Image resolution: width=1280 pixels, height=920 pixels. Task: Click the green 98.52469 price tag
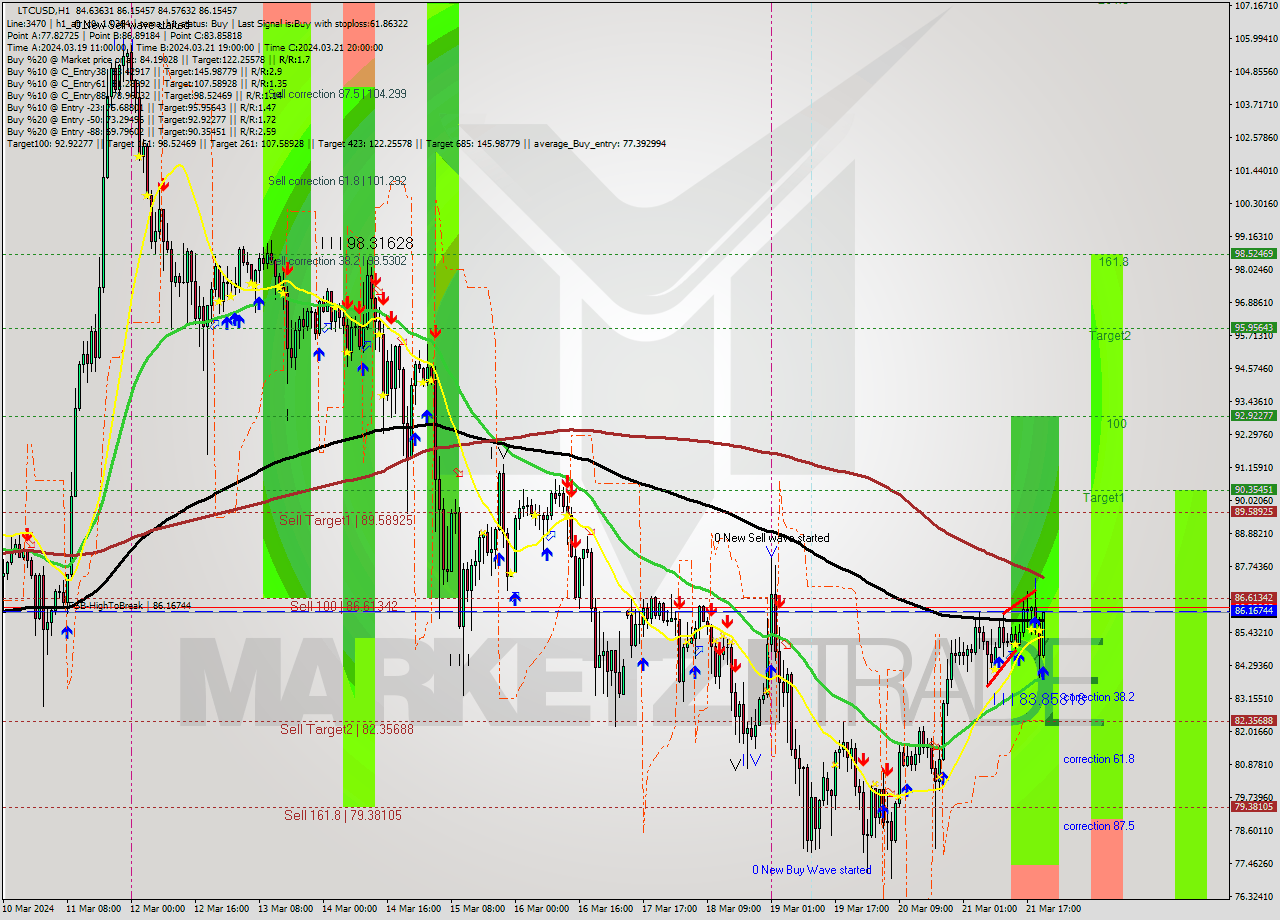[1254, 254]
